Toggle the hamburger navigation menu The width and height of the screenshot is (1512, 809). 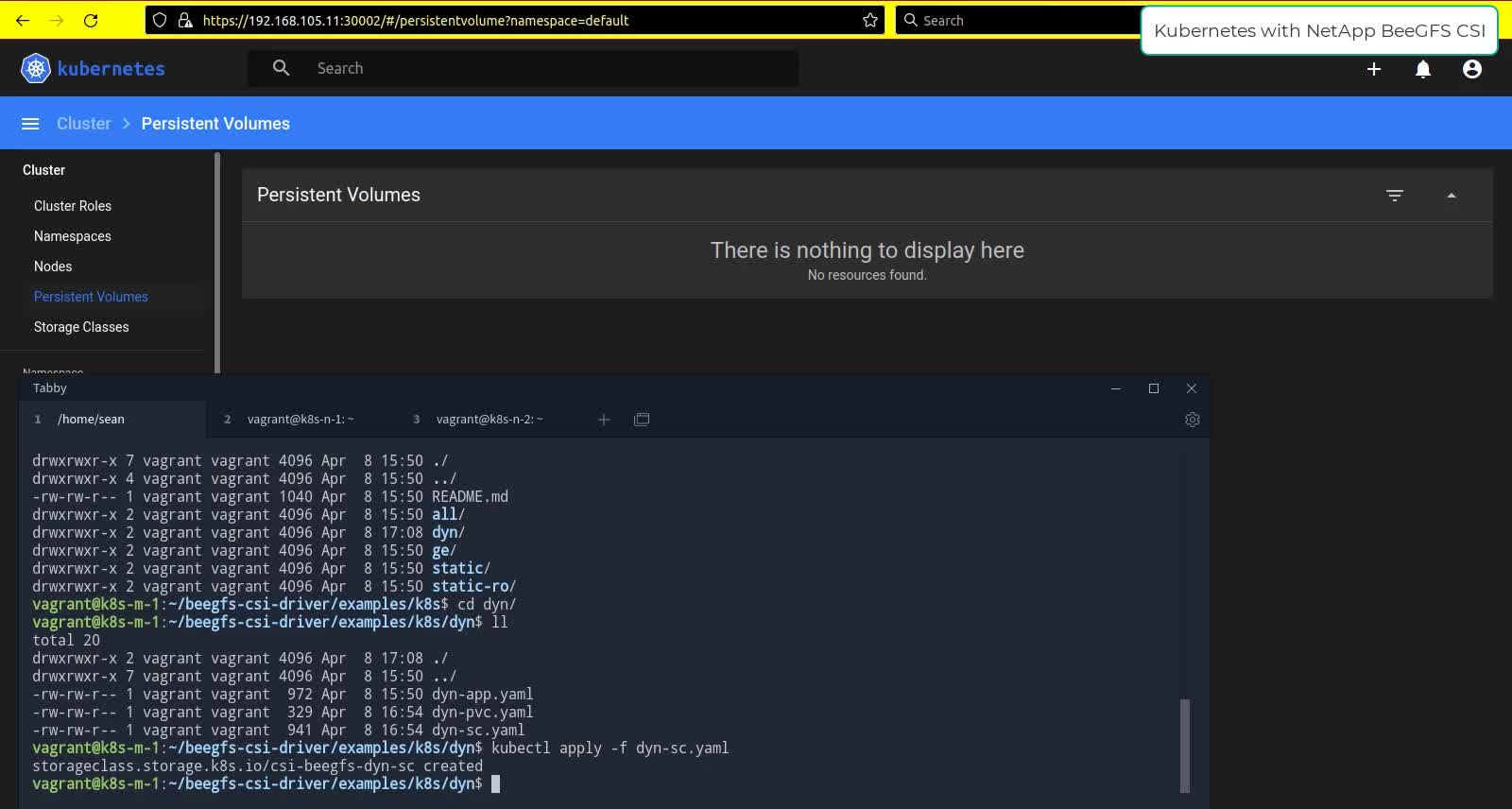point(30,124)
